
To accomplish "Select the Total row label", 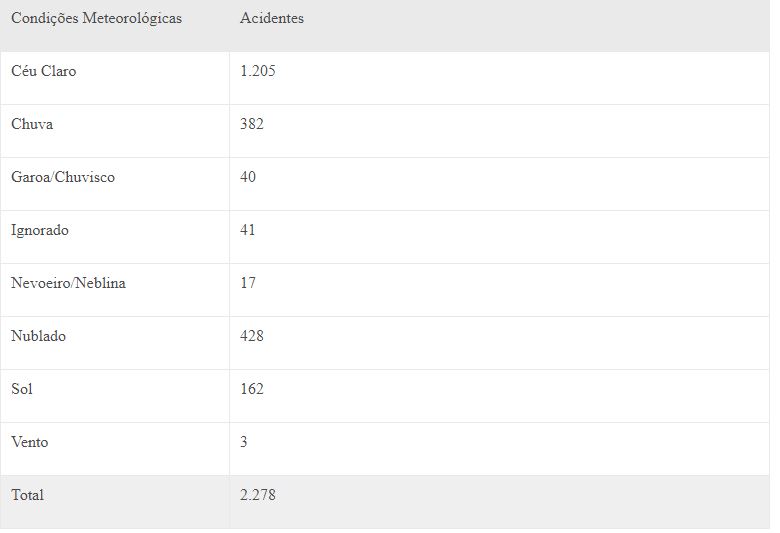I will pos(27,495).
